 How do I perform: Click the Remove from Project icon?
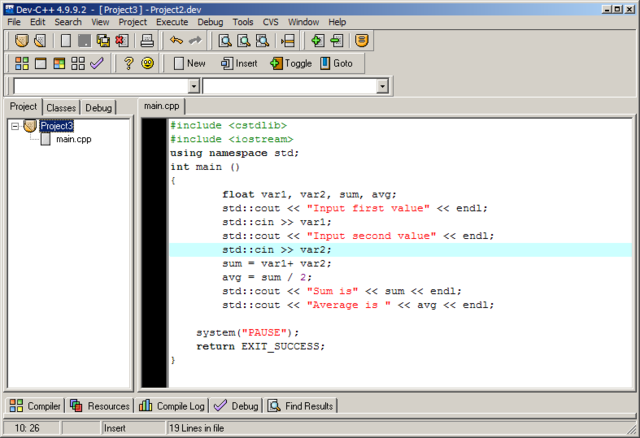337,40
